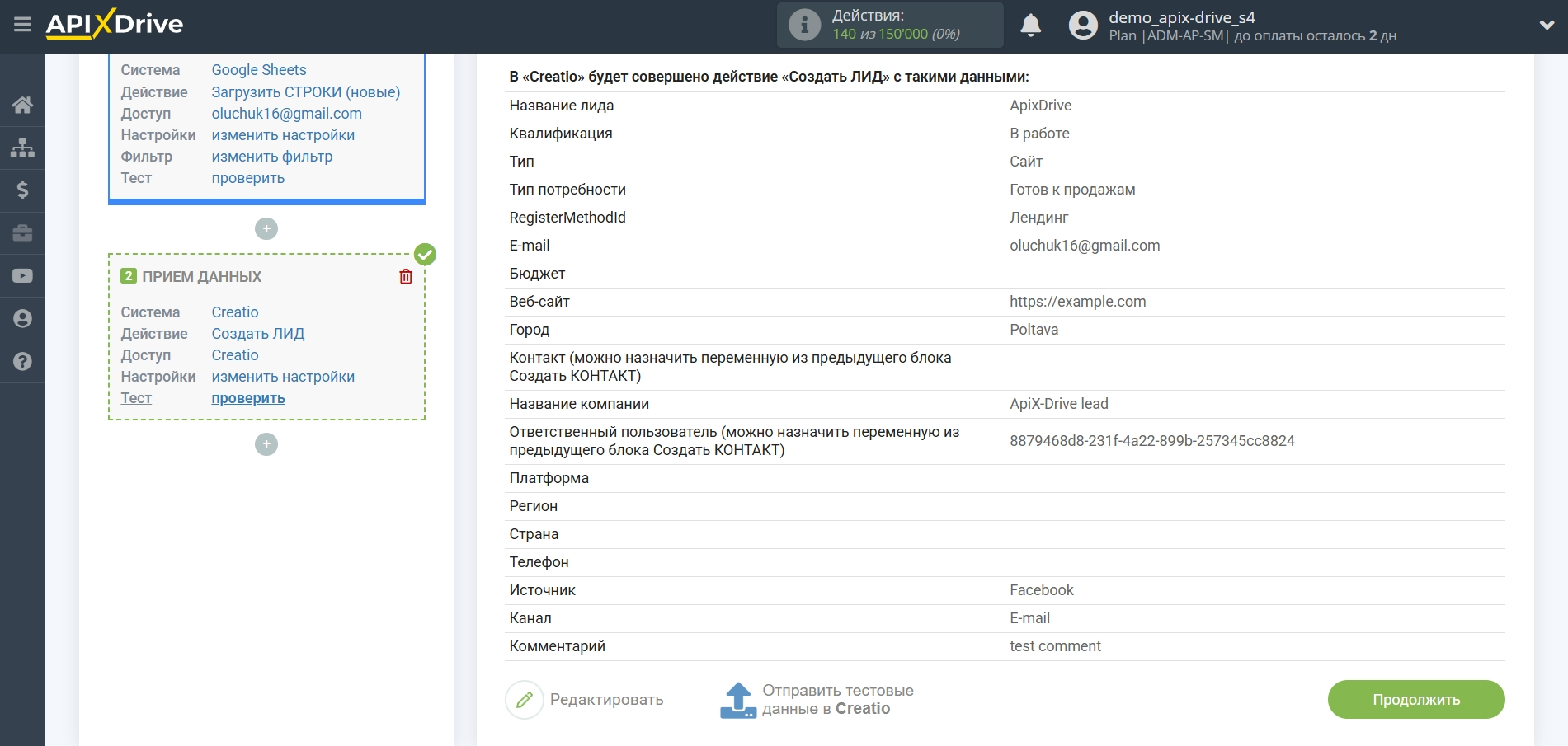Click the briefcase icon in the sidebar
The height and width of the screenshot is (746, 1568).
[22, 233]
